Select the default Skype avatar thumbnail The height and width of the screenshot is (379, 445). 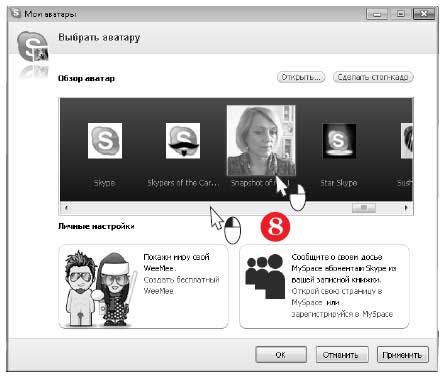point(105,141)
